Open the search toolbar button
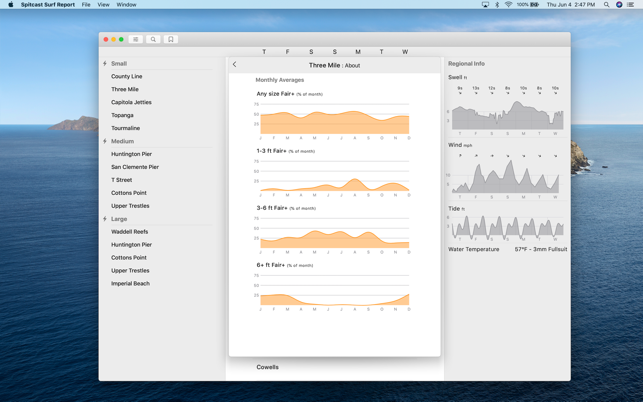The height and width of the screenshot is (402, 643). 153,39
